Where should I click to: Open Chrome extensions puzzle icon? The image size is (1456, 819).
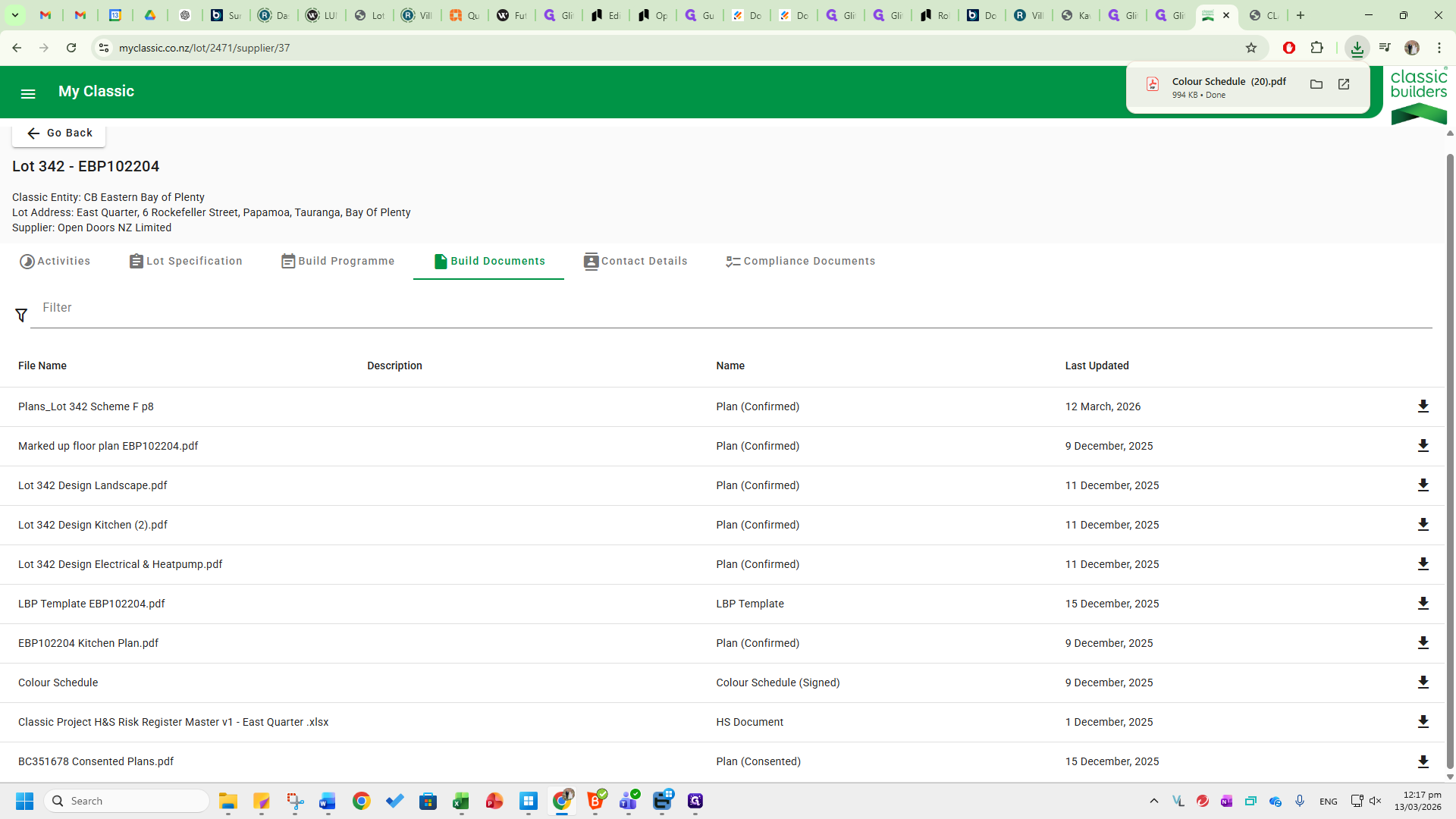[x=1317, y=48]
